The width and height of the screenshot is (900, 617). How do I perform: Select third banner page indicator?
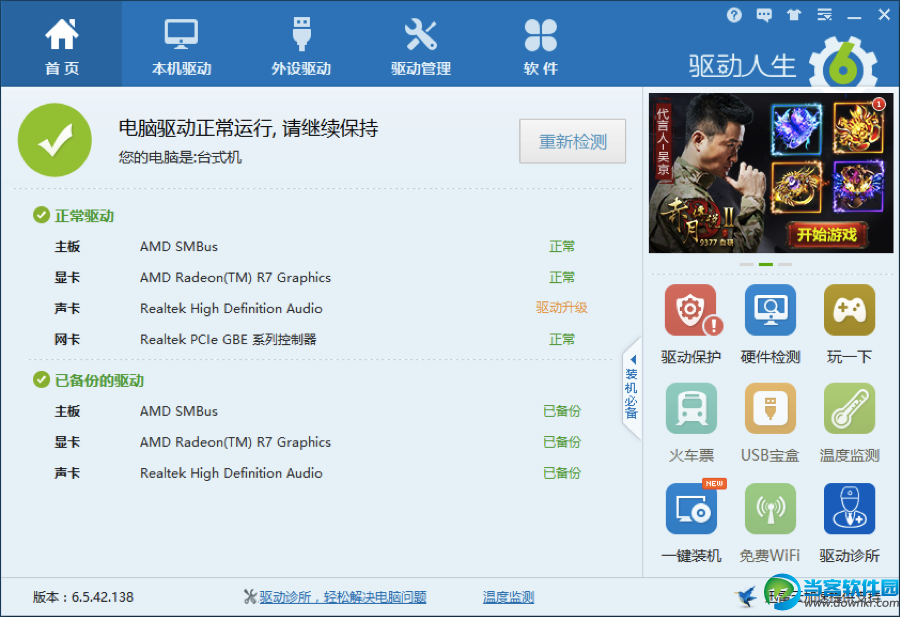pyautogui.click(x=785, y=265)
